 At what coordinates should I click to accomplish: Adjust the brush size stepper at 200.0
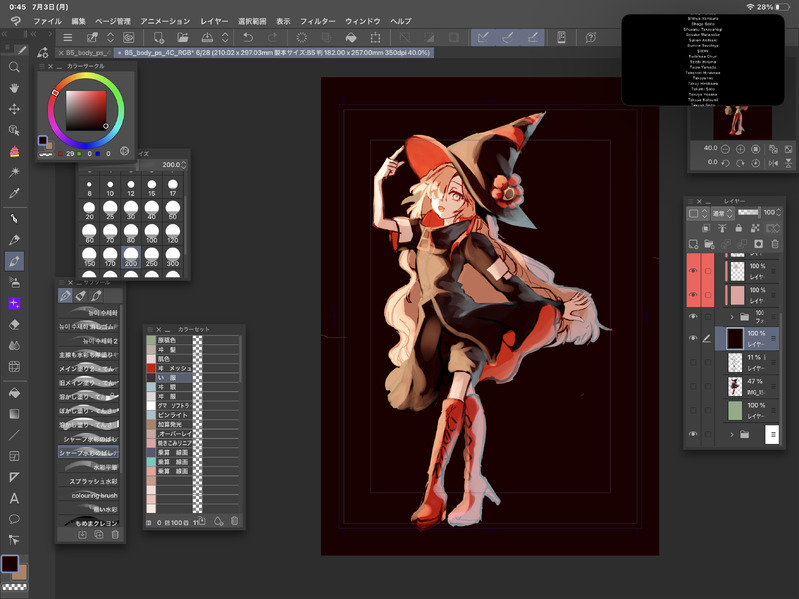[183, 164]
